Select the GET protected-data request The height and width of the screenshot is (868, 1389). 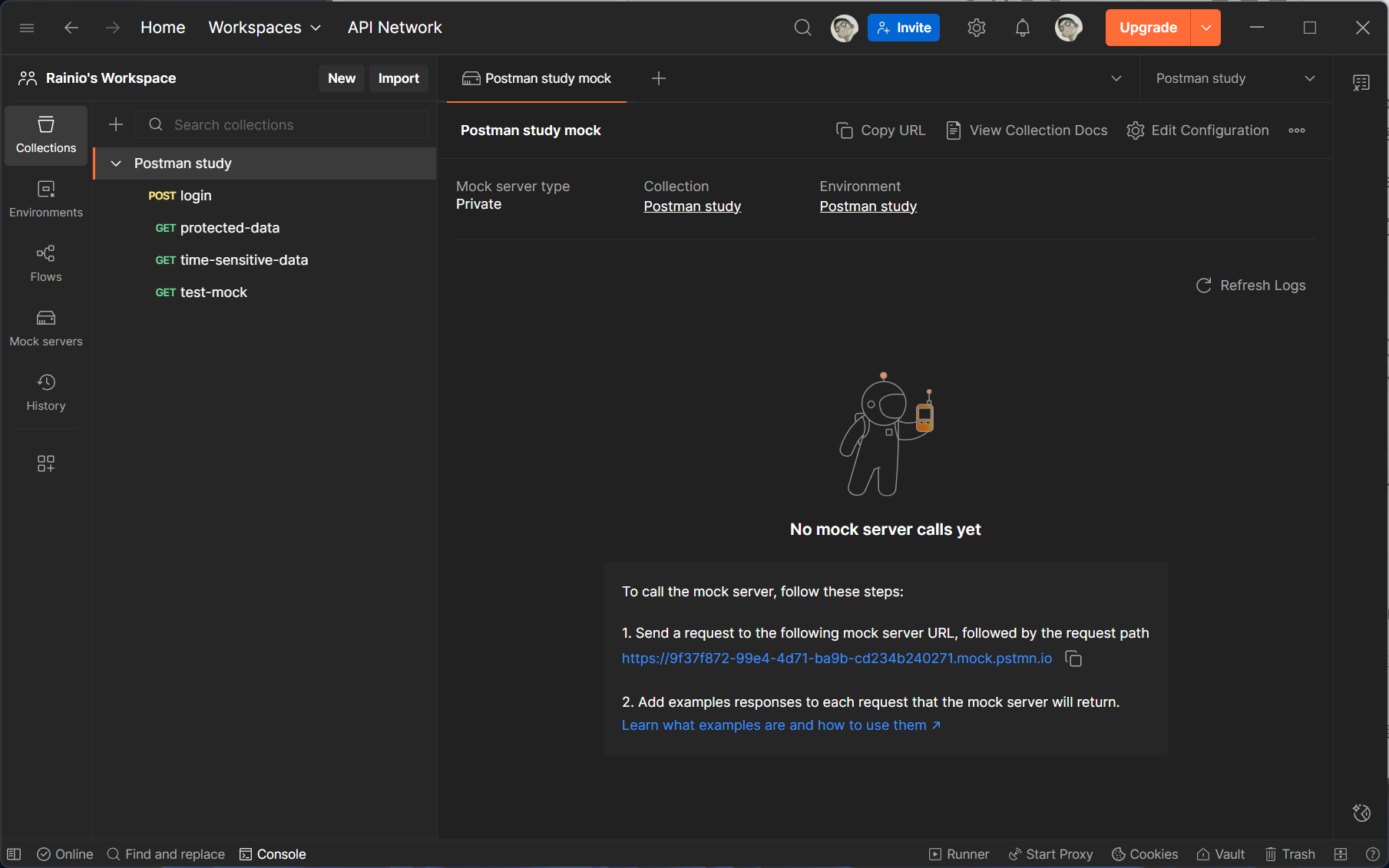click(x=265, y=228)
